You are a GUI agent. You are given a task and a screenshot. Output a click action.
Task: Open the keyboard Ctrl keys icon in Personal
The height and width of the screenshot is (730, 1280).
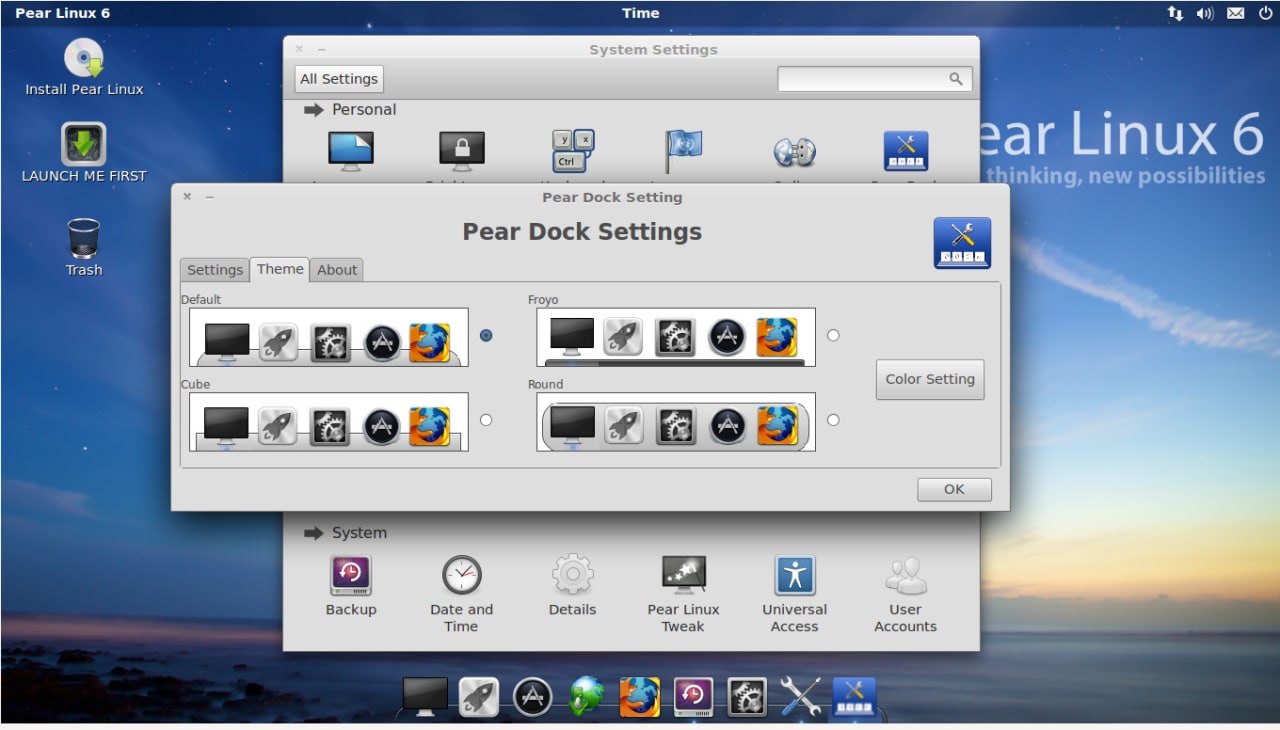tap(573, 152)
